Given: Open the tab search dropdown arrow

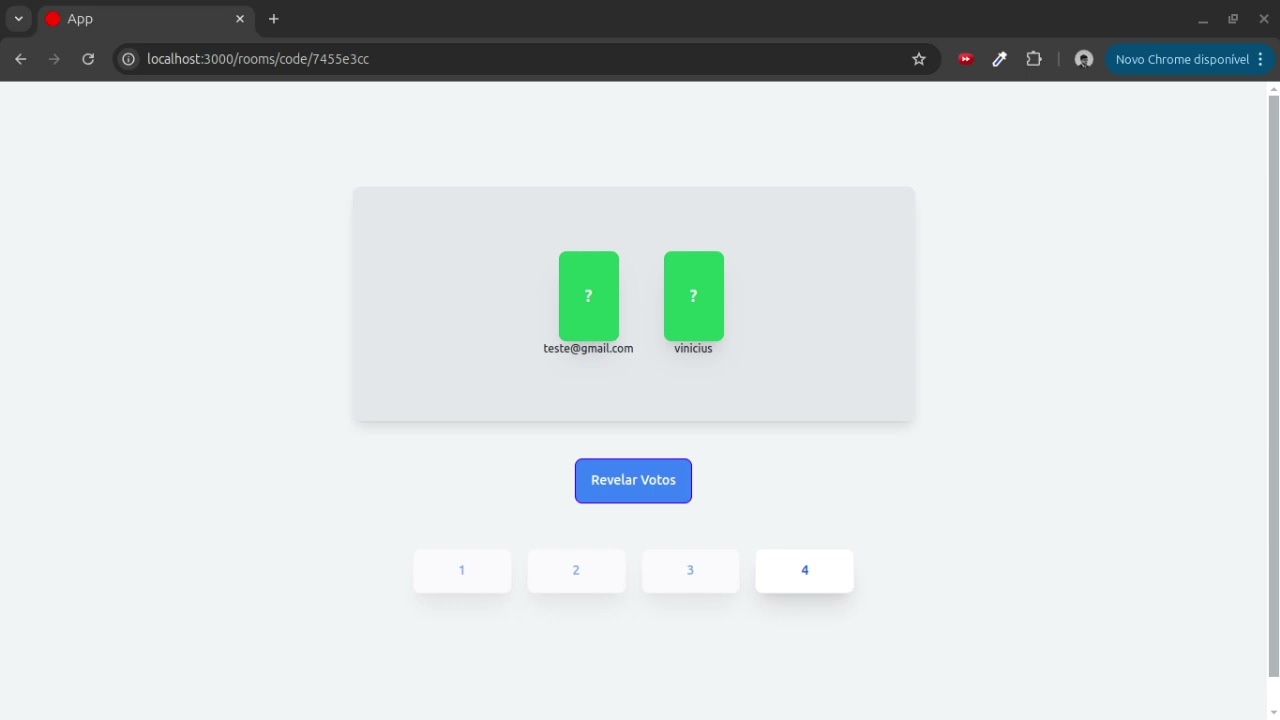Looking at the screenshot, I should (x=18, y=19).
